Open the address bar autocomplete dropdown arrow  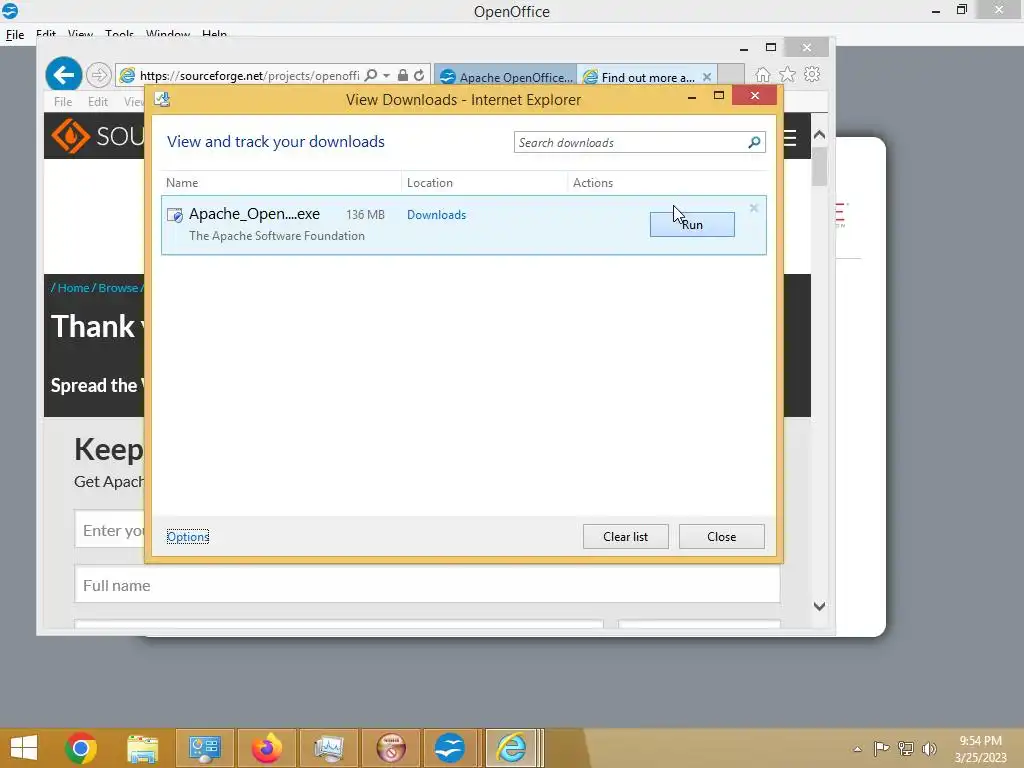pyautogui.click(x=387, y=76)
